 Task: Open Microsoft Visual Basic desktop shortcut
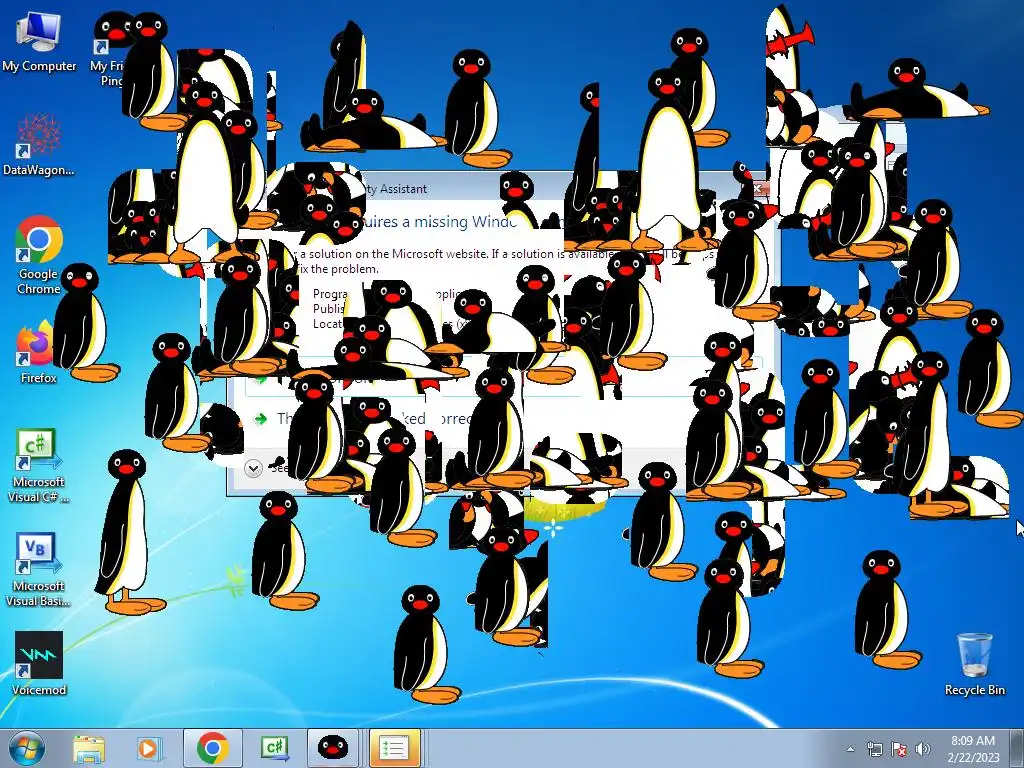click(38, 569)
